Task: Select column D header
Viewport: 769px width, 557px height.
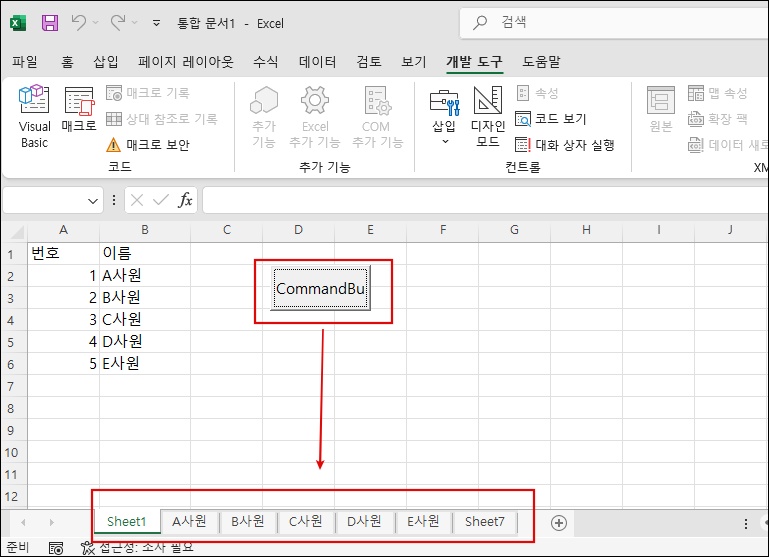Action: coord(298,230)
